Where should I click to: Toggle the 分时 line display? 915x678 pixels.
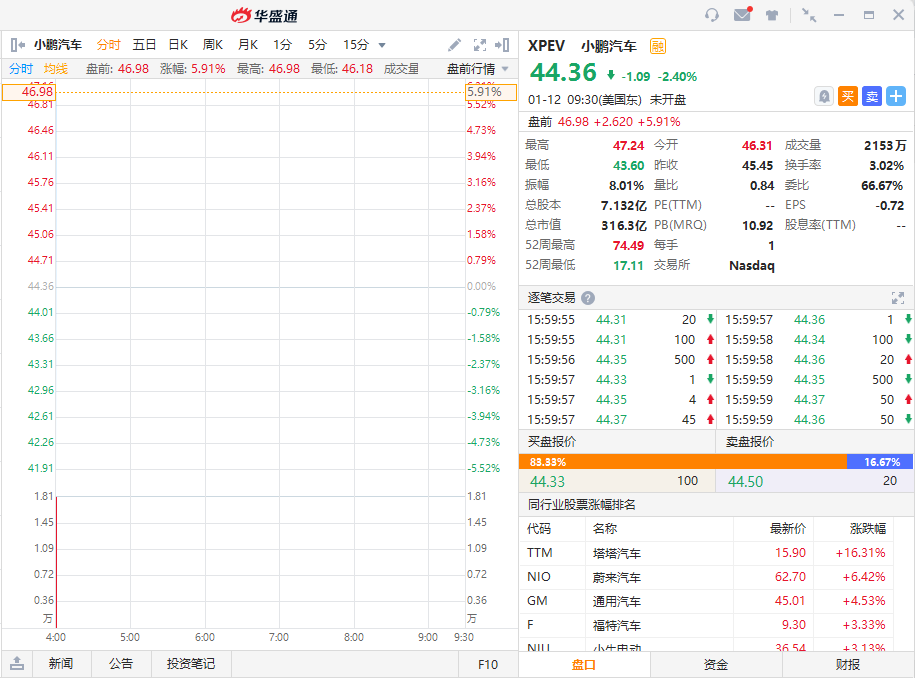[x=21, y=69]
